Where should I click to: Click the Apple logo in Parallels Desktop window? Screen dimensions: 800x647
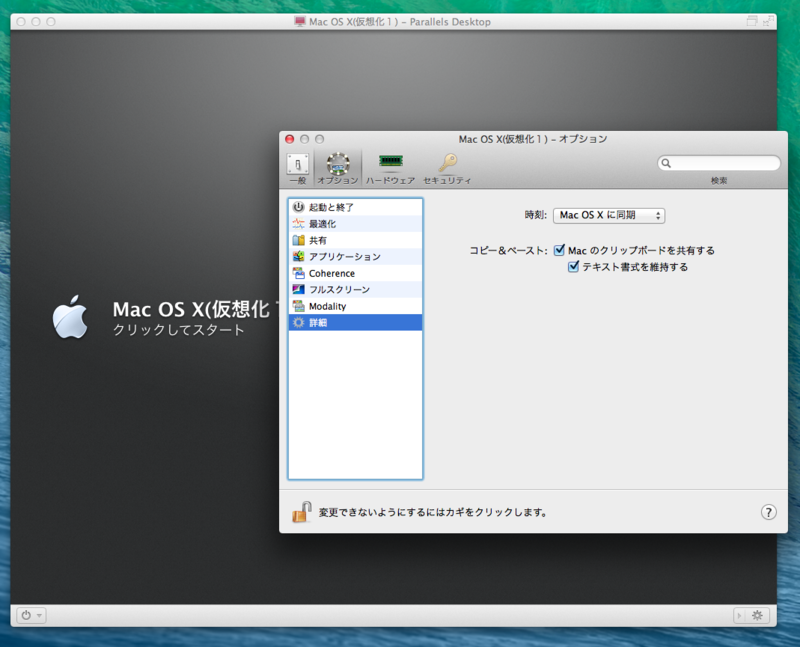[70, 317]
